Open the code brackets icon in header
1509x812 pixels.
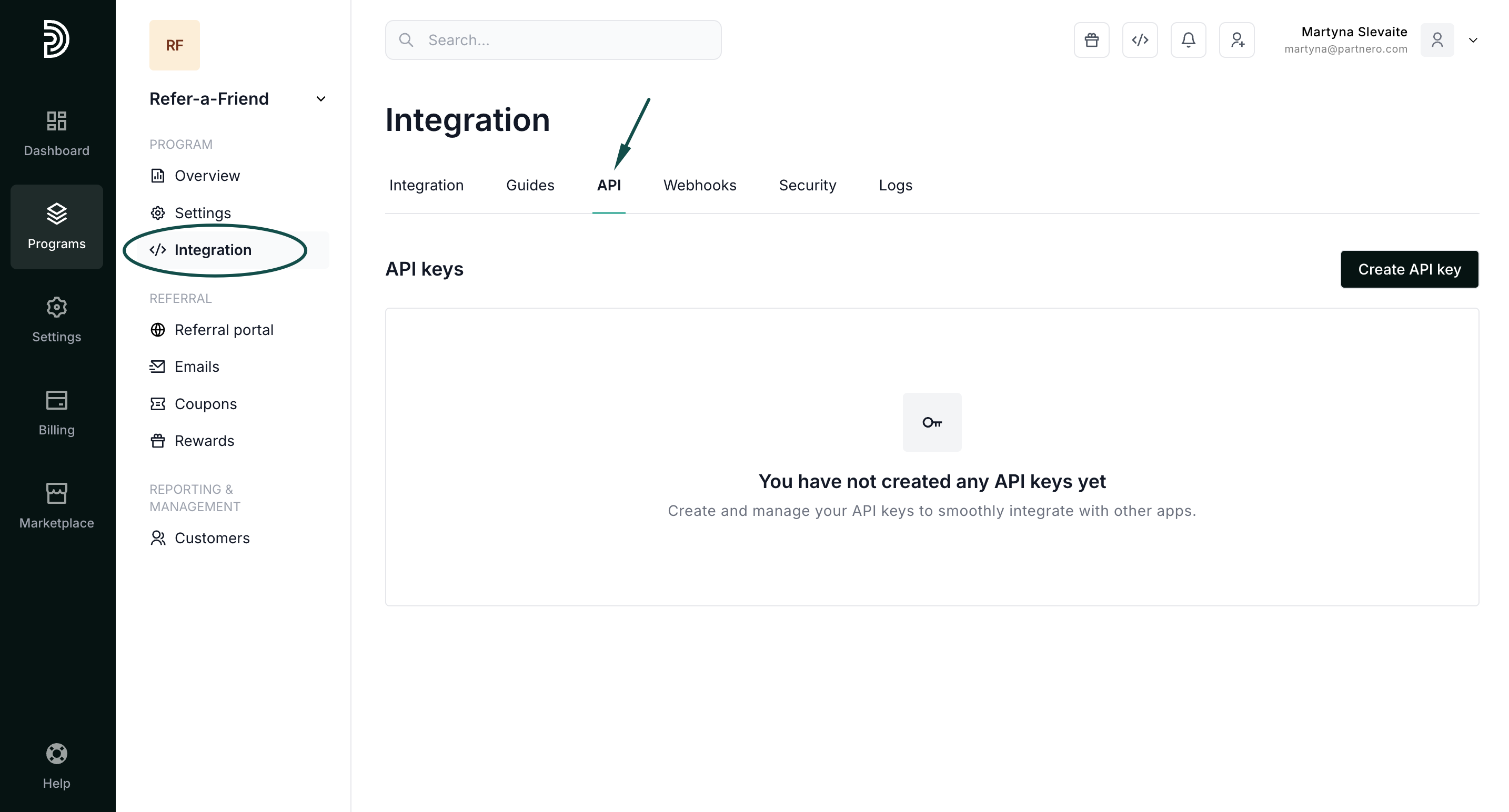(1139, 40)
